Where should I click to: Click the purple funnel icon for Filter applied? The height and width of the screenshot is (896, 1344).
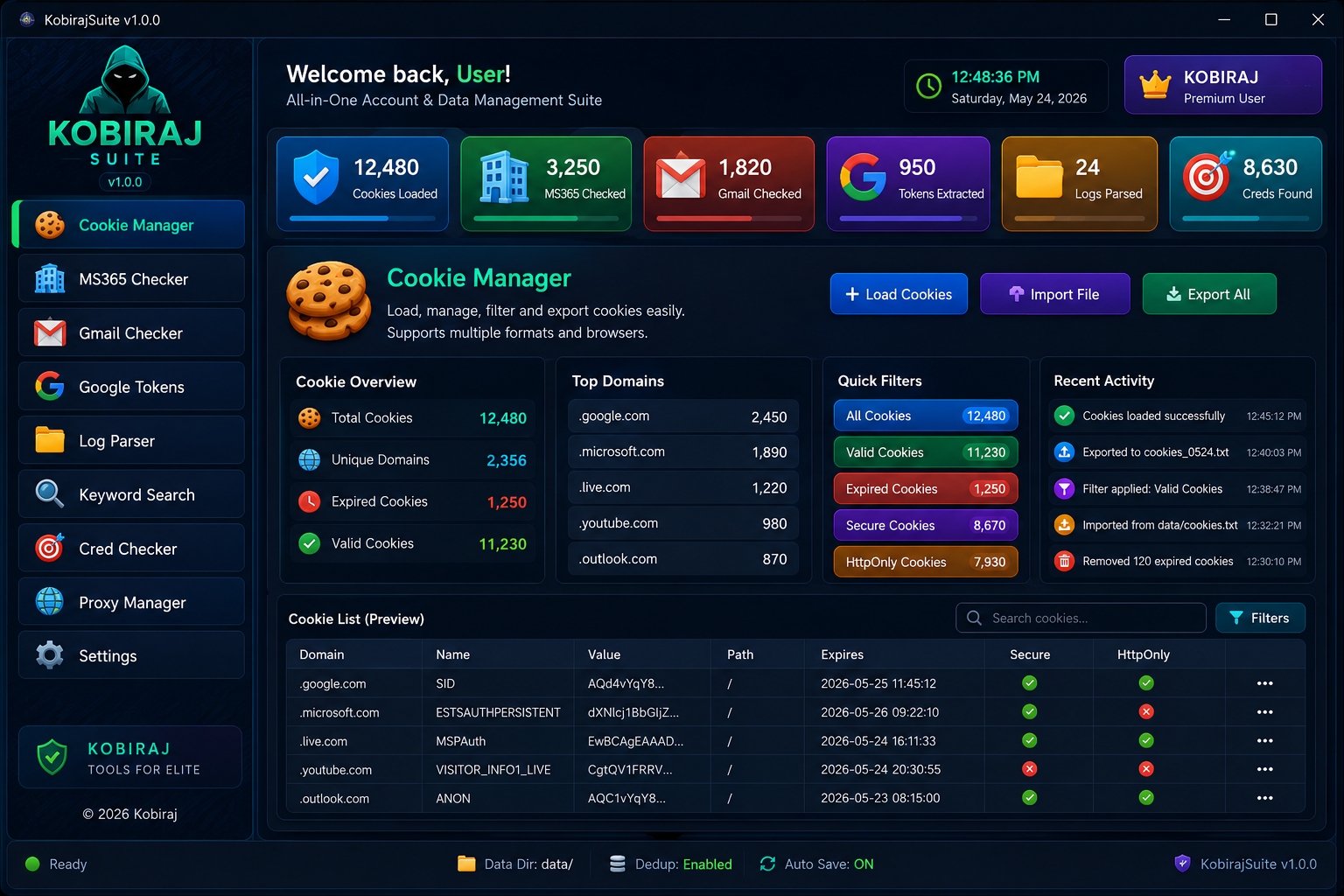(x=1064, y=488)
